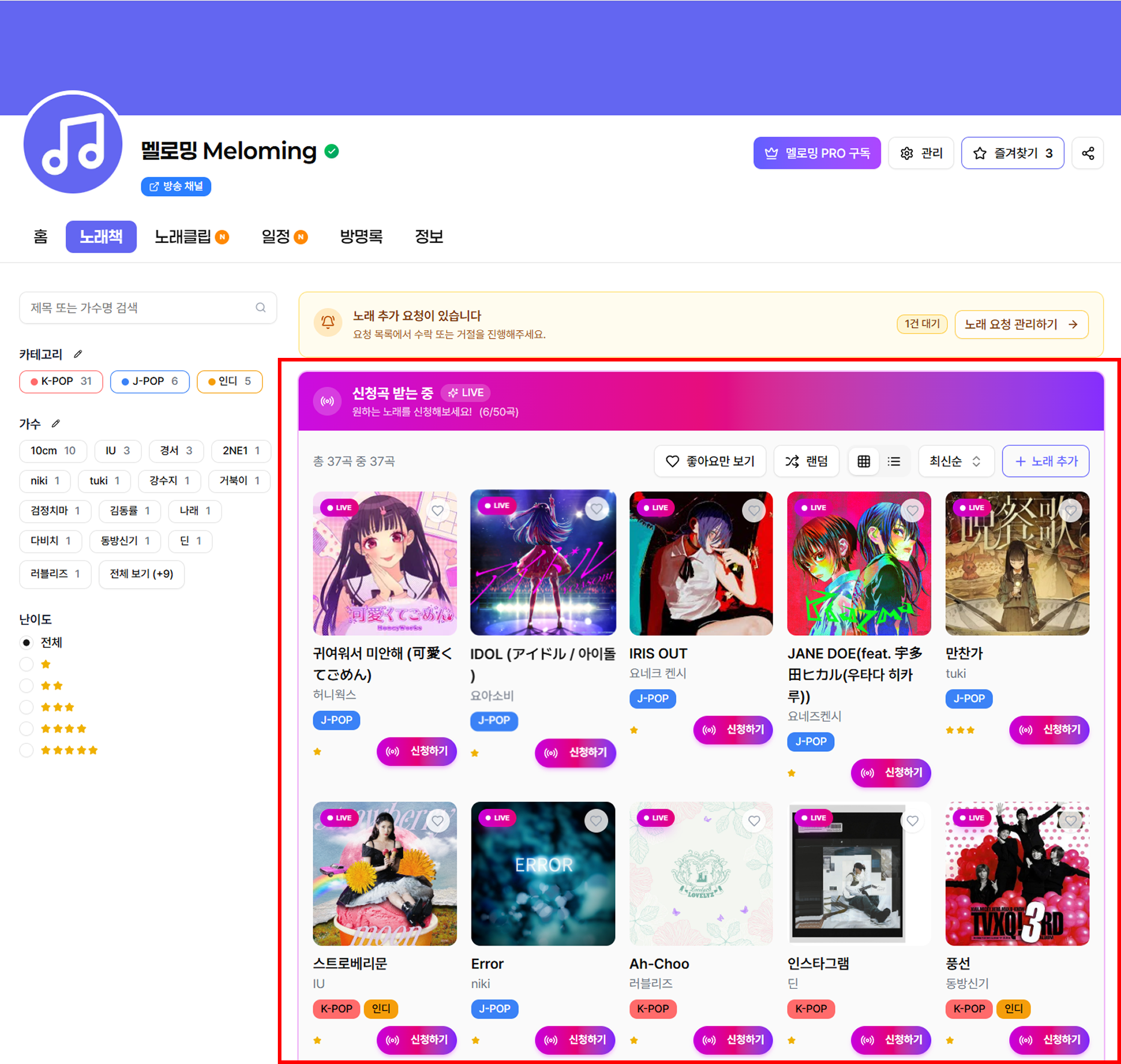Open the 최신순 sort dropdown
This screenshot has width=1121, height=1064.
tap(955, 461)
